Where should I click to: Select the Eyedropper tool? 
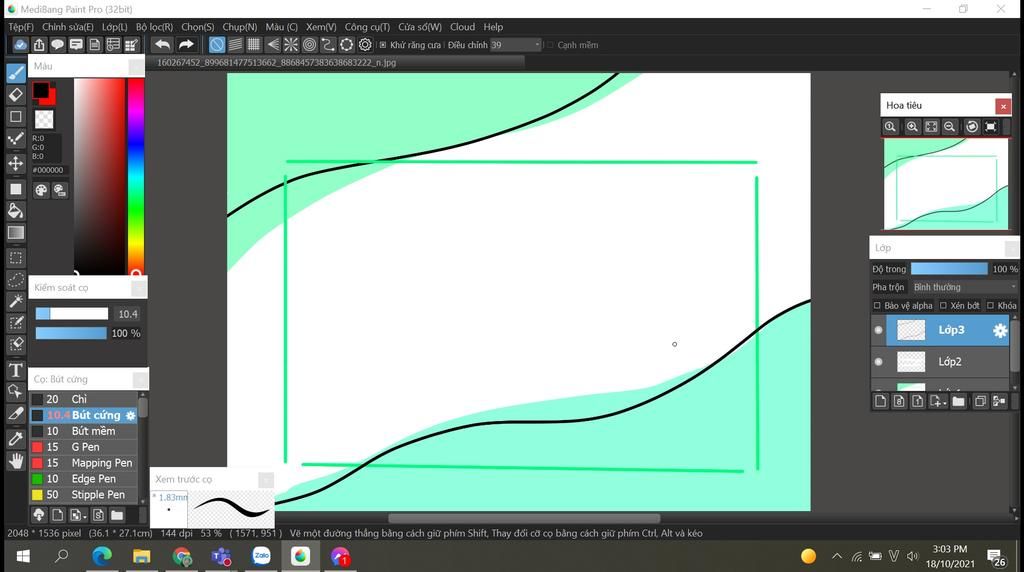pyautogui.click(x=16, y=439)
